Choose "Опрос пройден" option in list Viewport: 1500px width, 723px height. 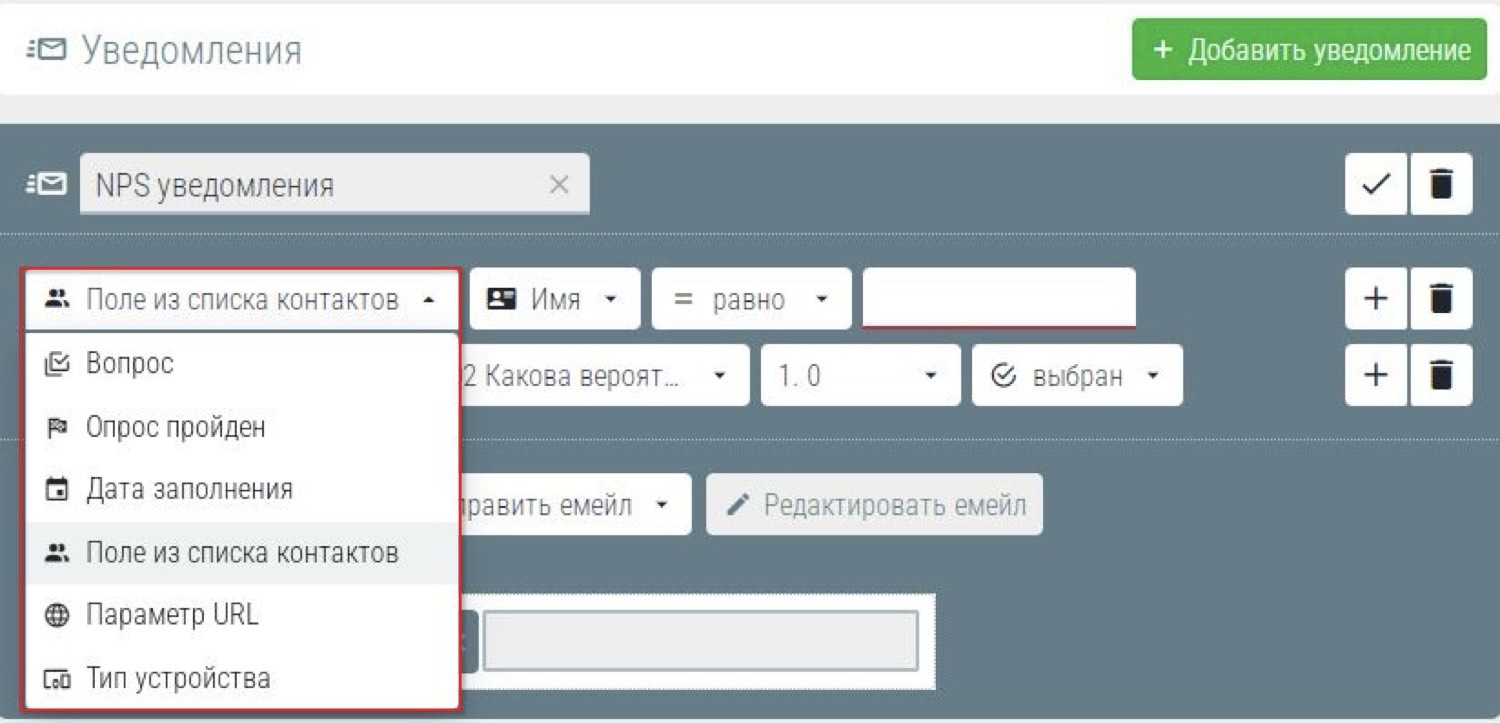click(x=175, y=428)
